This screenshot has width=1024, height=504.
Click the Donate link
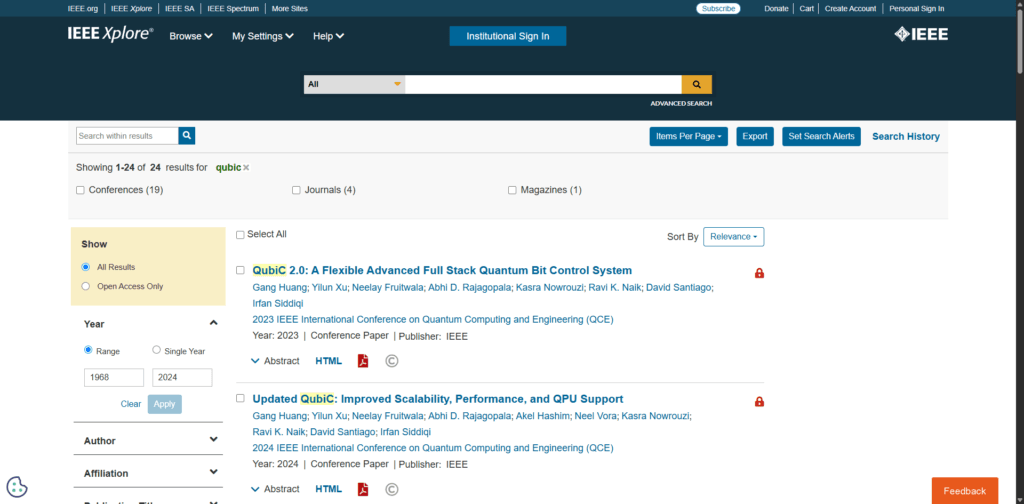pyautogui.click(x=776, y=8)
